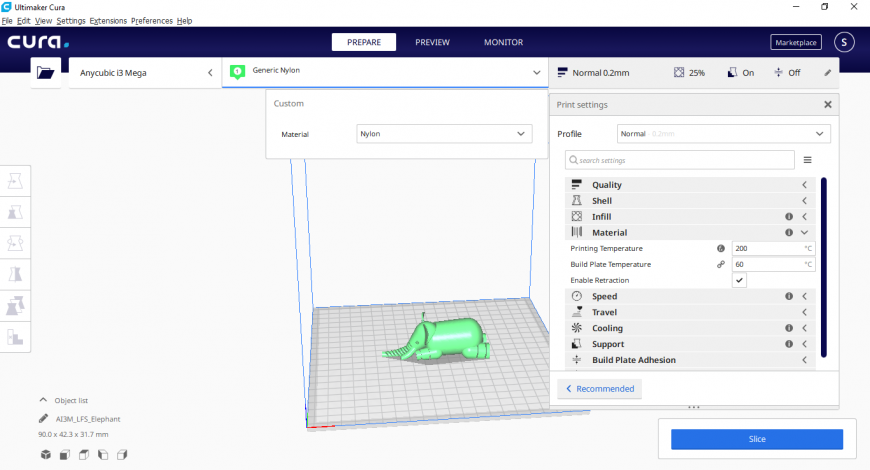
Task: Click the extruder 1 material icon
Action: [x=237, y=72]
